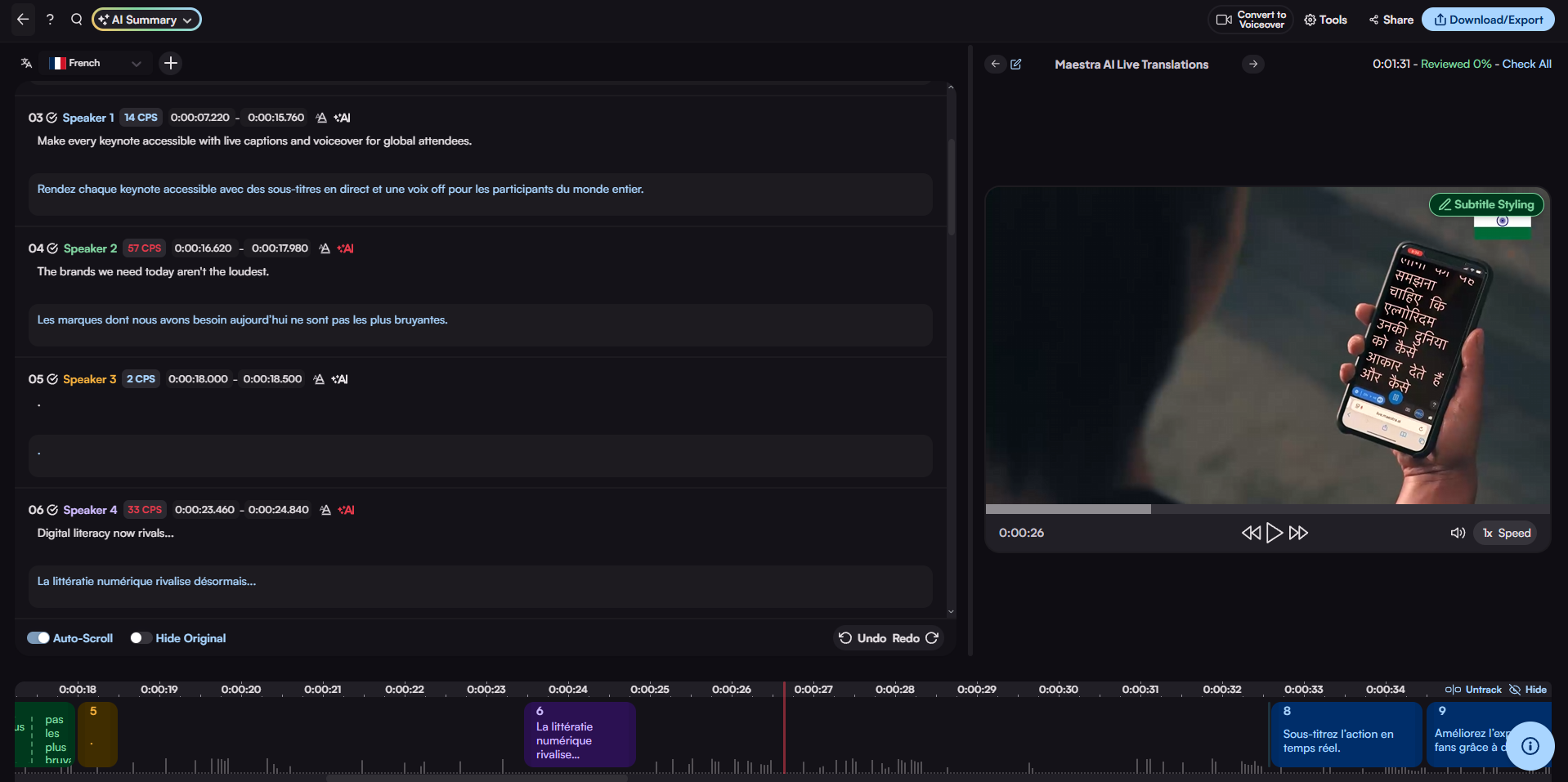1568x782 pixels.
Task: Click the edit title pencil icon
Action: tap(1016, 65)
